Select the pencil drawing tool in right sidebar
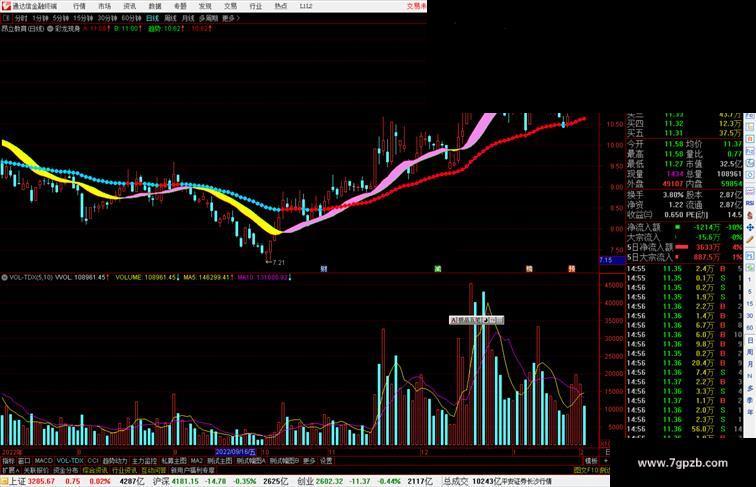The height and width of the screenshot is (487, 756). [750, 240]
